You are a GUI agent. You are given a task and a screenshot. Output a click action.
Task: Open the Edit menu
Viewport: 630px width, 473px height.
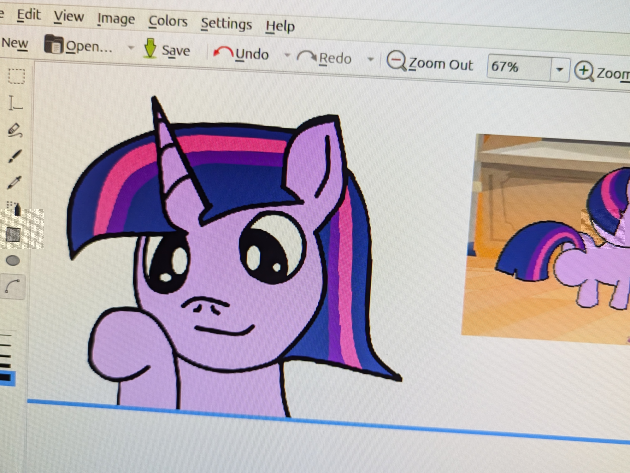[x=29, y=15]
